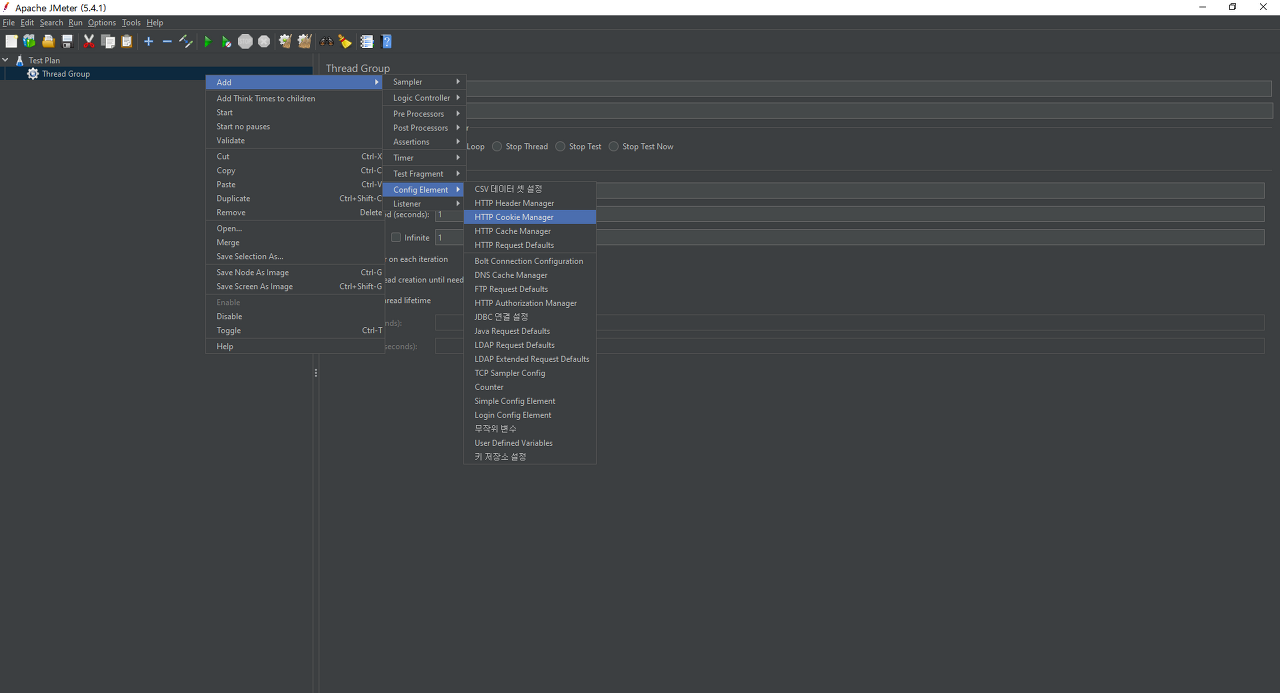Select the Stop Thread radio button
1280x693 pixels.
pyautogui.click(x=497, y=146)
